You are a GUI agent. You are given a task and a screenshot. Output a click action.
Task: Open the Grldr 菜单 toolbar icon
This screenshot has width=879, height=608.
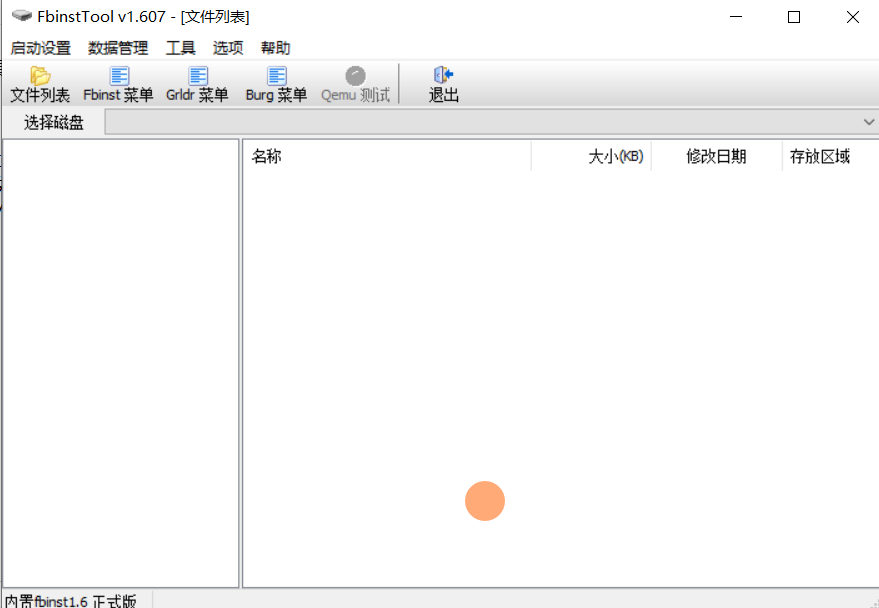(197, 83)
